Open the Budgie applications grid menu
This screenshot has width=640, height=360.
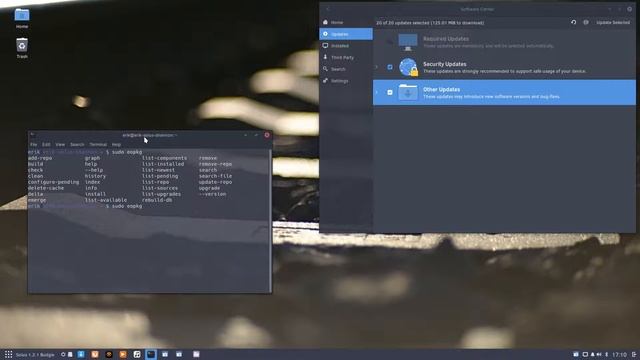(9, 354)
